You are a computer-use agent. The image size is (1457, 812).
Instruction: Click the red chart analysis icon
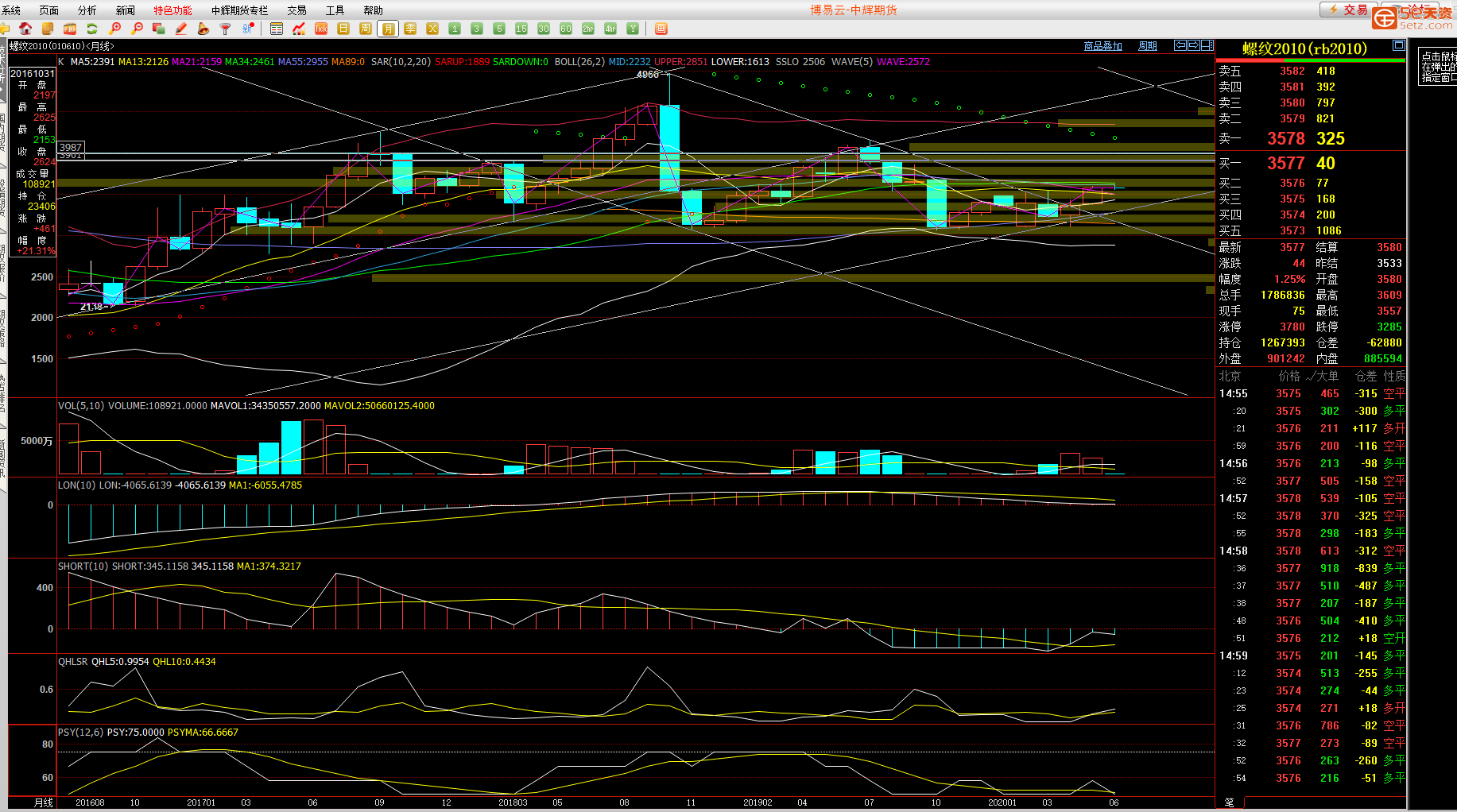(x=299, y=29)
